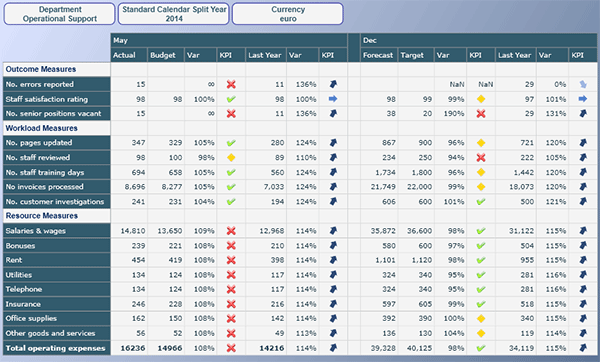The width and height of the screenshot is (600, 362).
Task: Click Dec yellow diamond KPI for Office supplies
Action: pos(481,318)
